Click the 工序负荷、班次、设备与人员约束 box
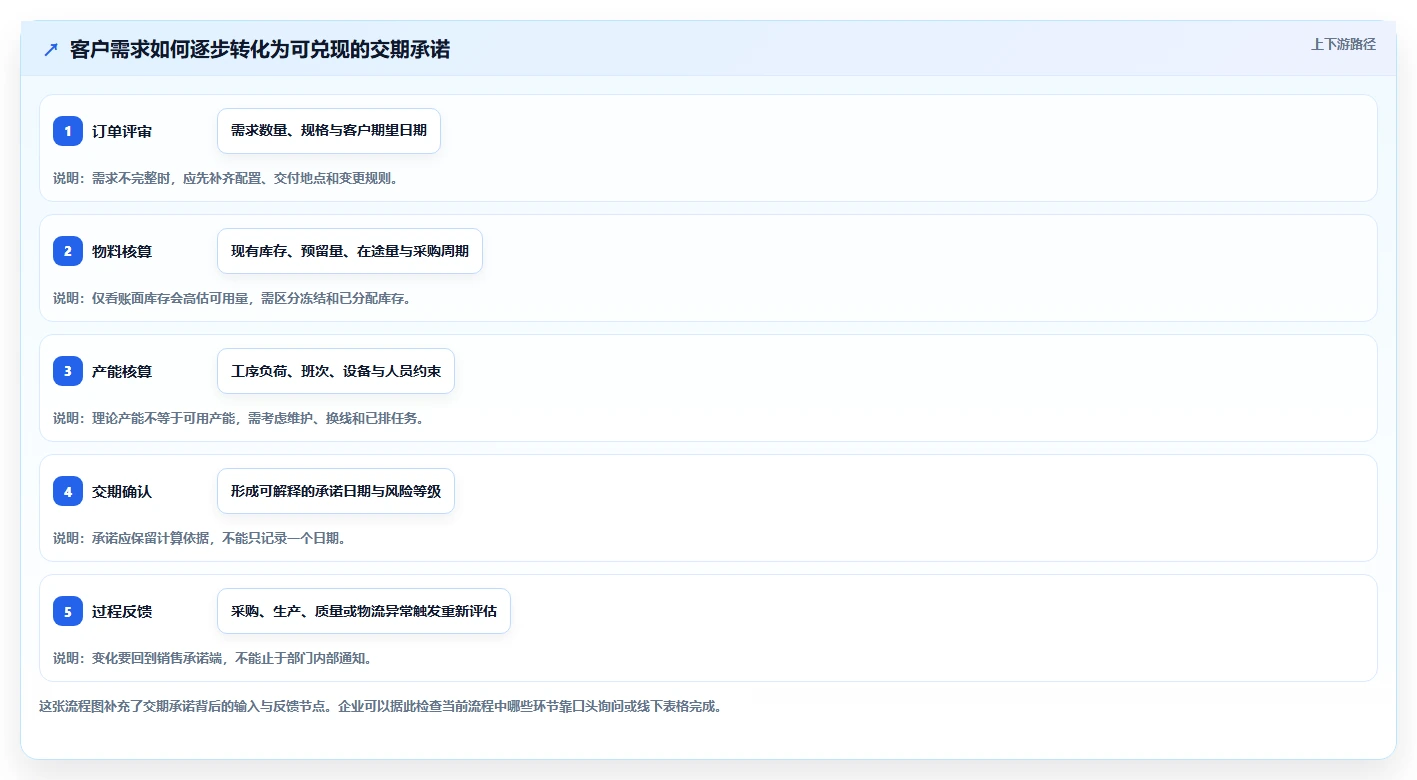The image size is (1417, 780). pos(336,371)
